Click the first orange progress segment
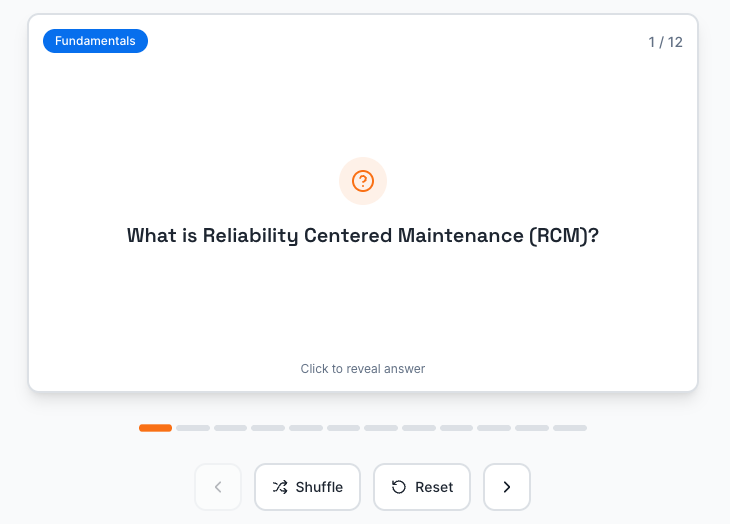The image size is (730, 524). click(155, 428)
